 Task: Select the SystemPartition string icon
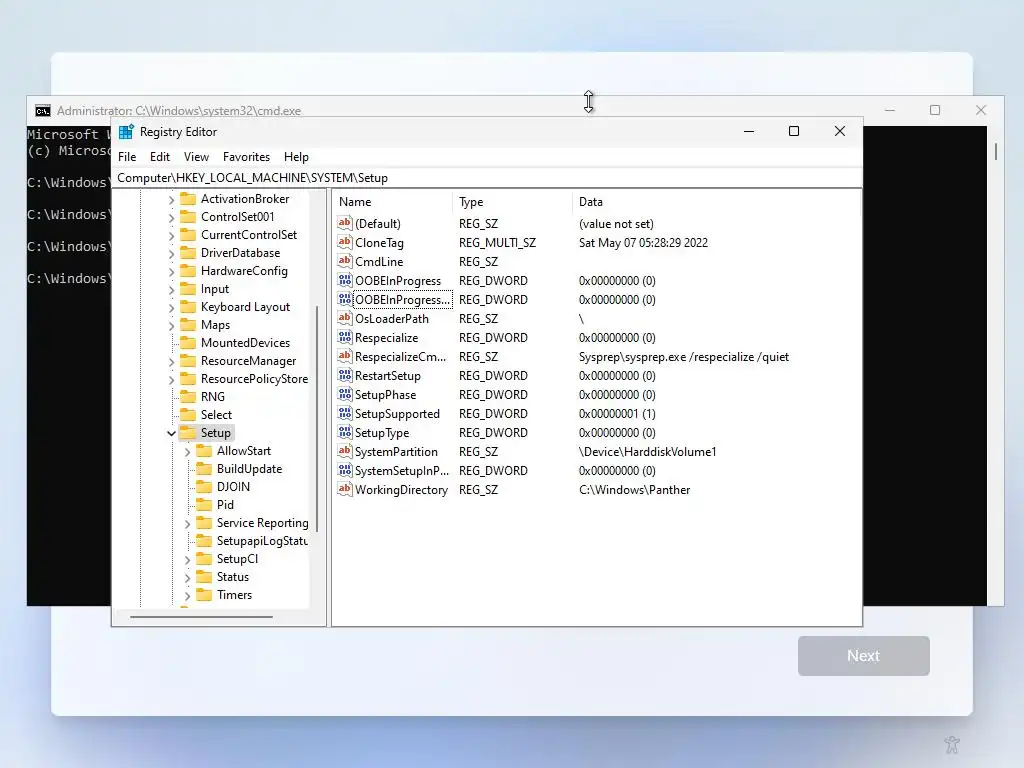click(x=345, y=451)
